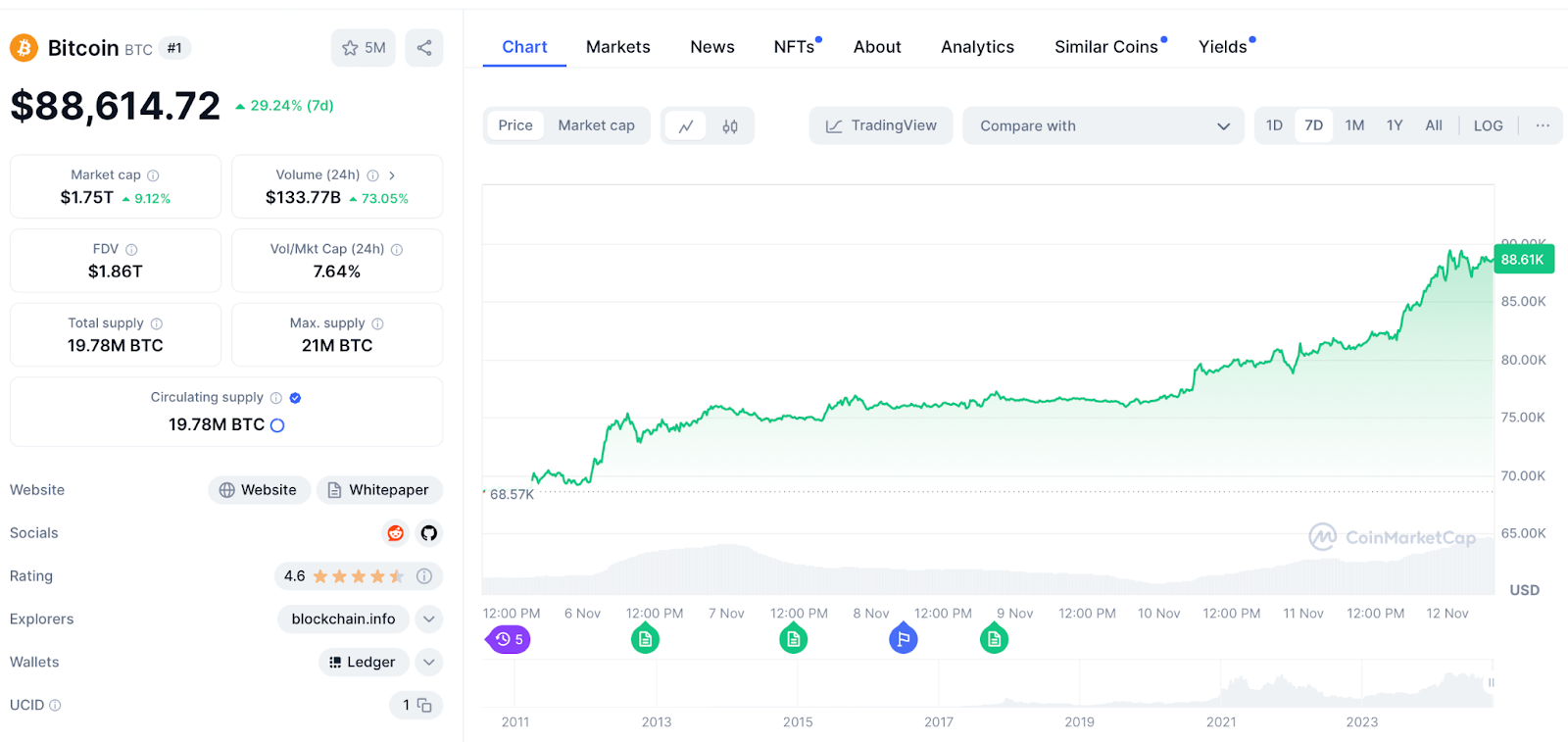Open blockchain.info explorer link
The height and width of the screenshot is (742, 1568).
pos(343,619)
